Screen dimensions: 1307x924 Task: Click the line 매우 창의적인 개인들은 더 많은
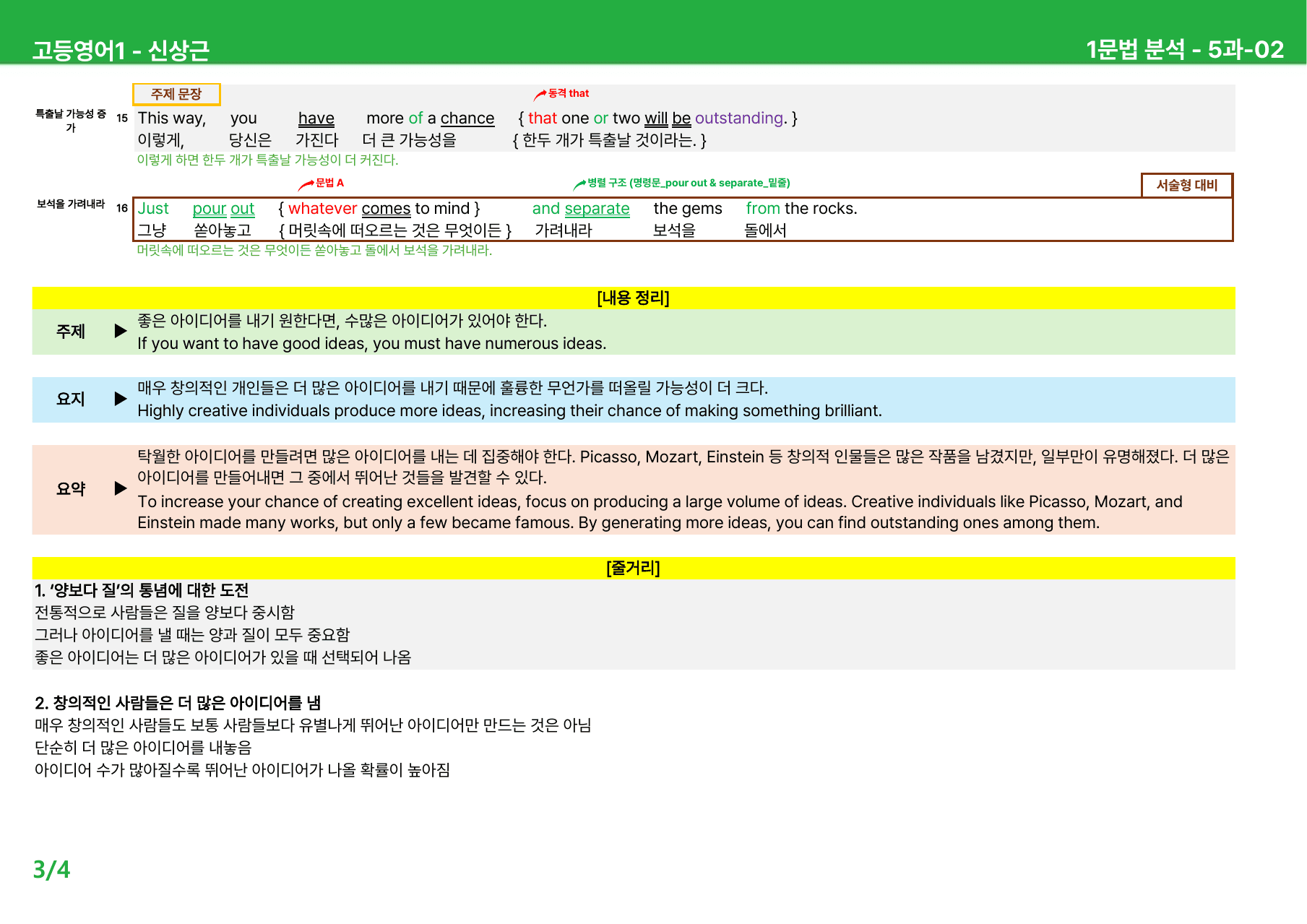pos(452,388)
